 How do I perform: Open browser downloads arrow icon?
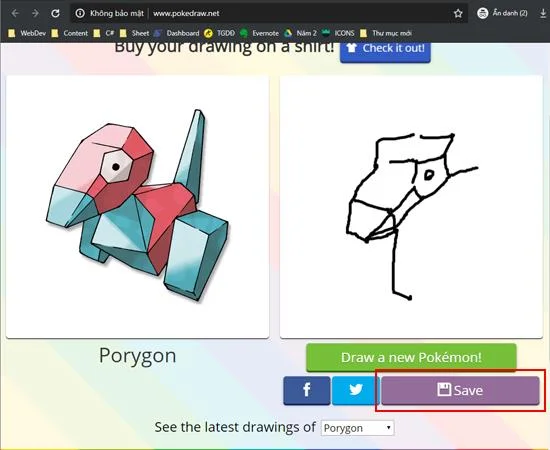point(543,13)
